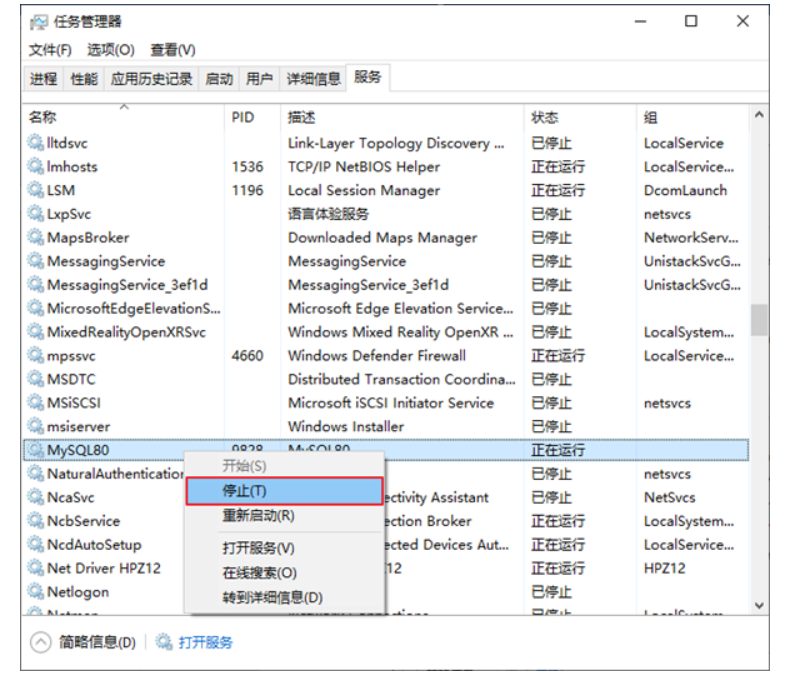The width and height of the screenshot is (797, 683).
Task: Click the vertical scrollbar thumb
Action: click(759, 320)
